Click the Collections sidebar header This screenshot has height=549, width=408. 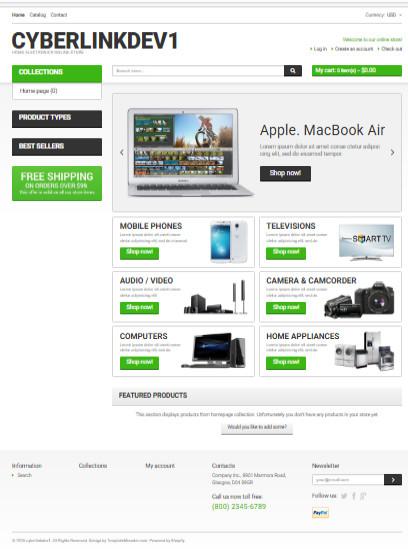[x=57, y=73]
